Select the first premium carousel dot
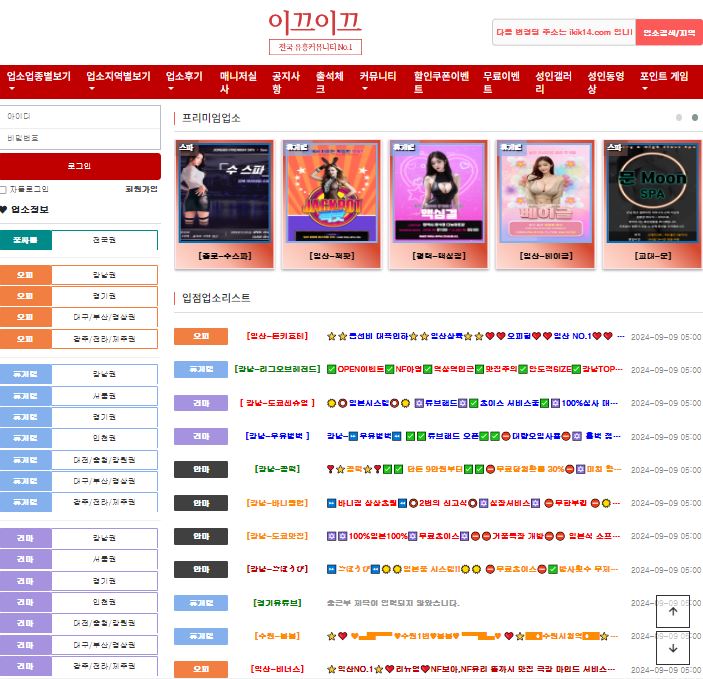Image resolution: width=703 pixels, height=679 pixels. click(x=679, y=118)
